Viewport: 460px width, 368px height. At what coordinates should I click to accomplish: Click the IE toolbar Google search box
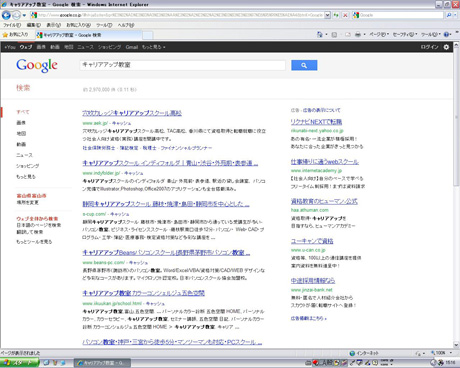[398, 15]
